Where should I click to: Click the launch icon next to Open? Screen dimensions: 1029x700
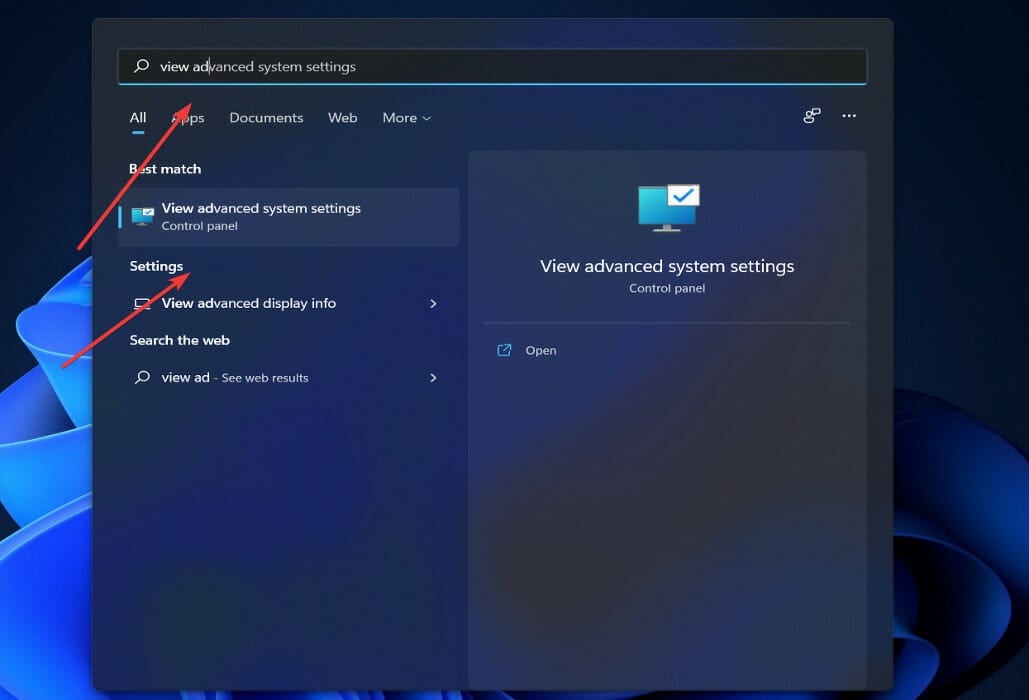pyautogui.click(x=503, y=350)
